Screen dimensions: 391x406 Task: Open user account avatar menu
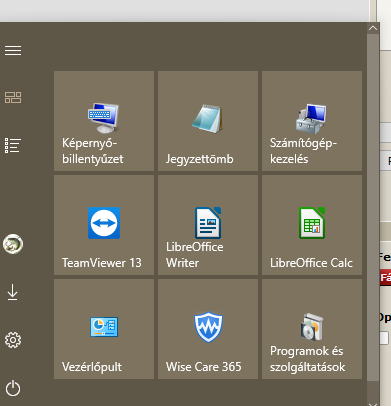[13, 244]
